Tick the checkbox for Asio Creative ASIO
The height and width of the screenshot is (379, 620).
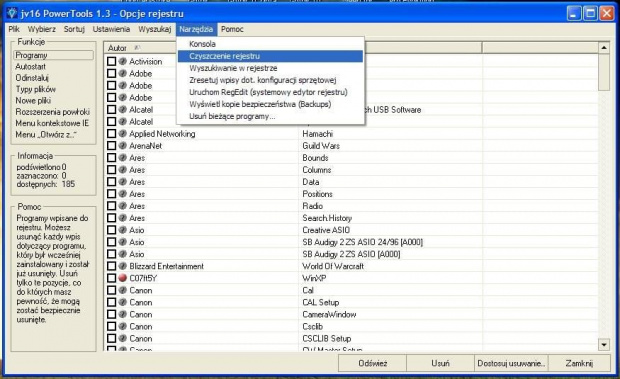coord(112,230)
